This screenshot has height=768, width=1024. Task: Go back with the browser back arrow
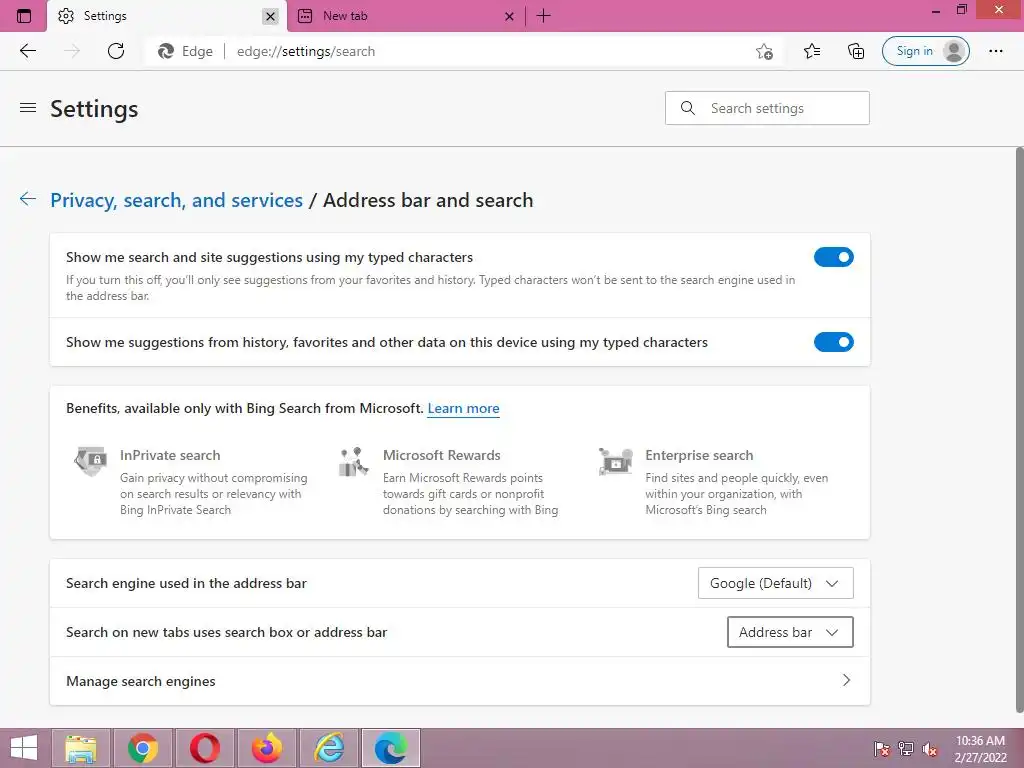[x=27, y=51]
